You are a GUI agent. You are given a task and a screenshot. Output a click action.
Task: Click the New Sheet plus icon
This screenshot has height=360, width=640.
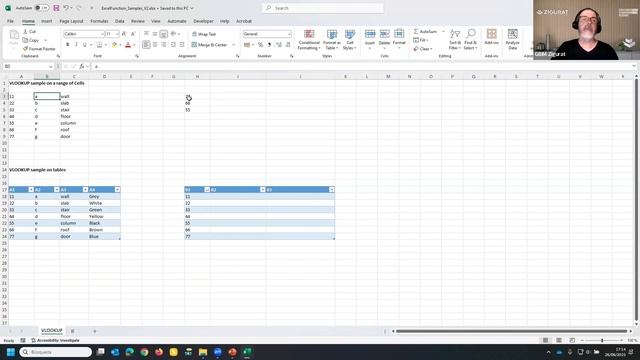pyautogui.click(x=95, y=331)
